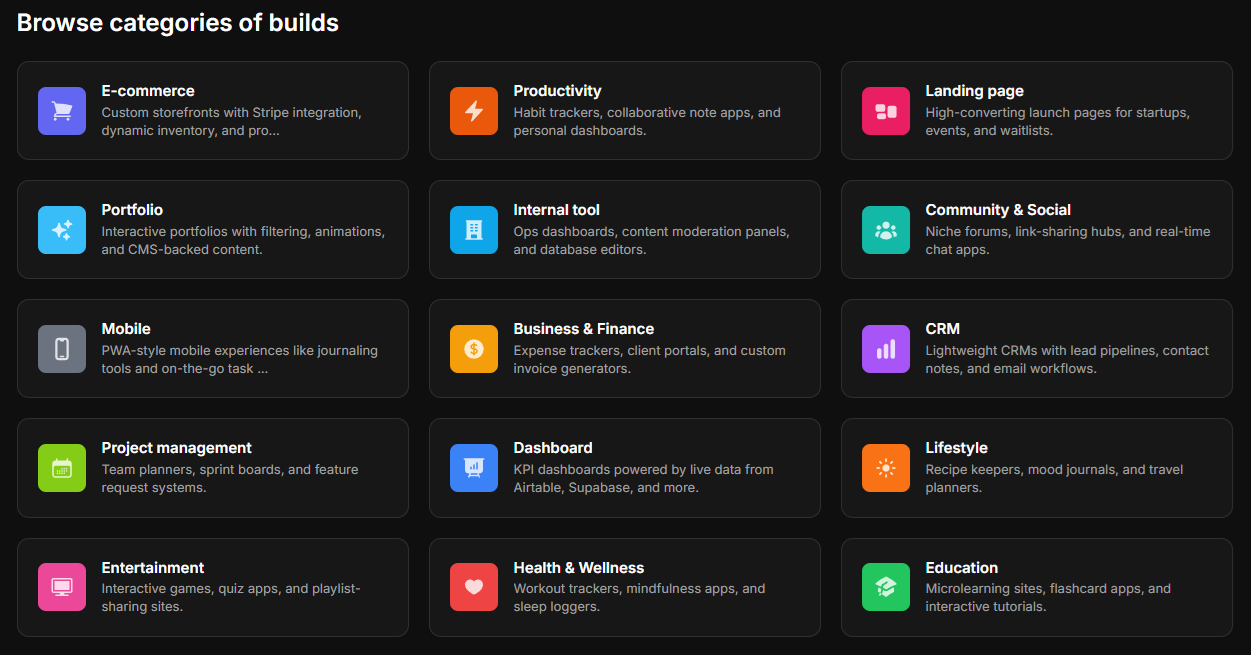
Task: Select the Entertainment card description text
Action: point(231,597)
